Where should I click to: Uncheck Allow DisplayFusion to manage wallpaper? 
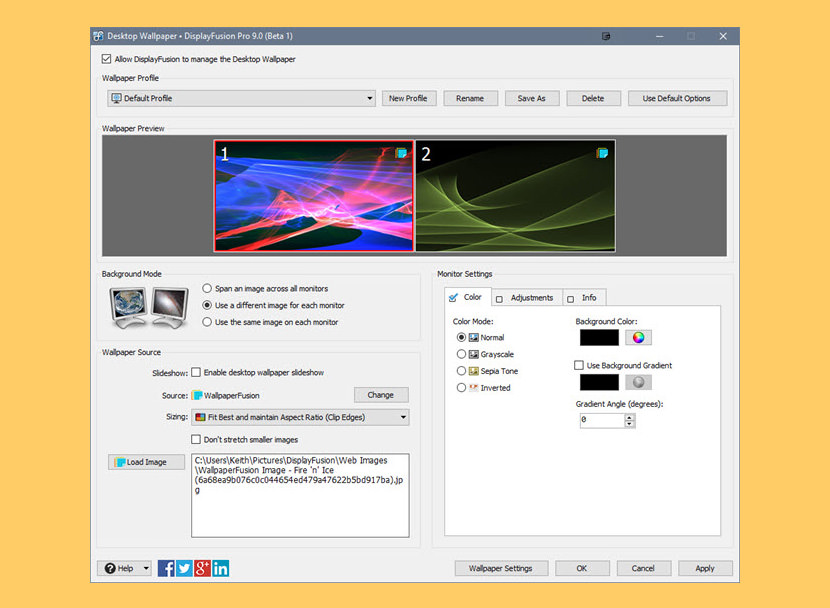[107, 59]
